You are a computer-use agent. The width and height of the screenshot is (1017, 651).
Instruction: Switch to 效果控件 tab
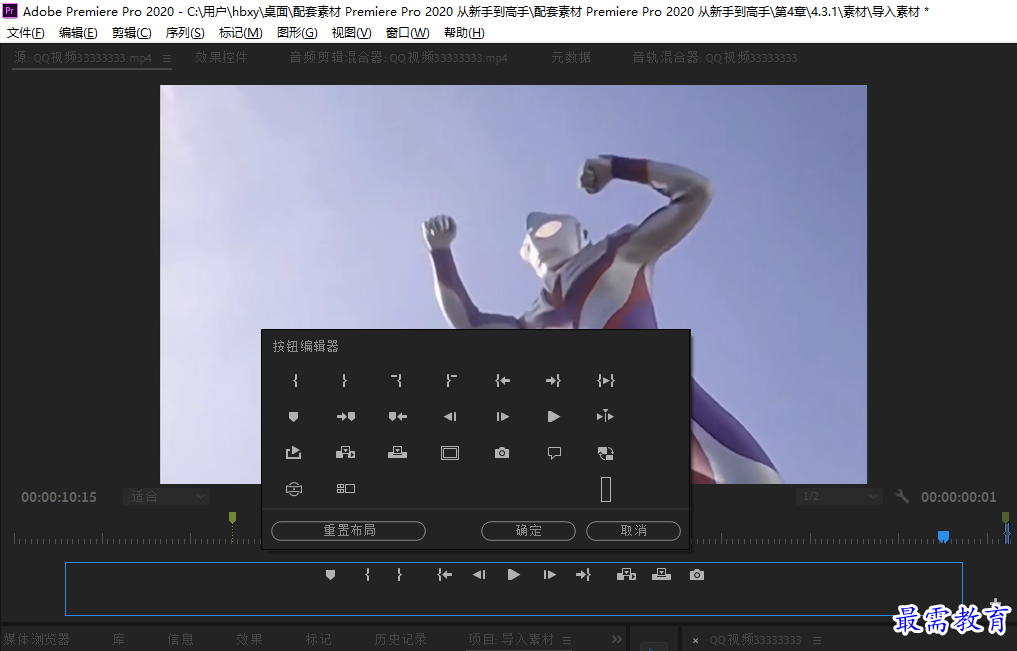pyautogui.click(x=221, y=58)
